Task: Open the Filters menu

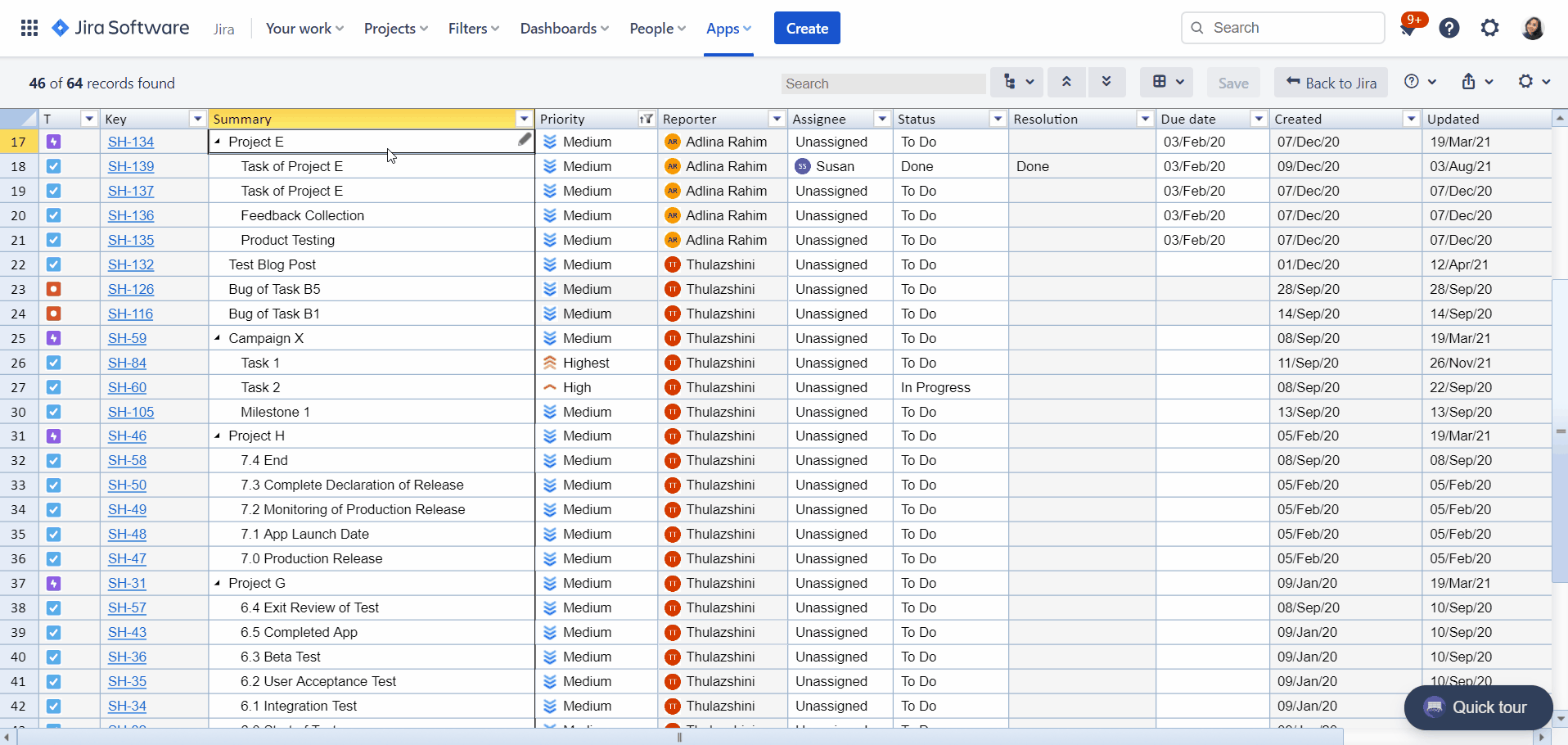Action: [474, 28]
